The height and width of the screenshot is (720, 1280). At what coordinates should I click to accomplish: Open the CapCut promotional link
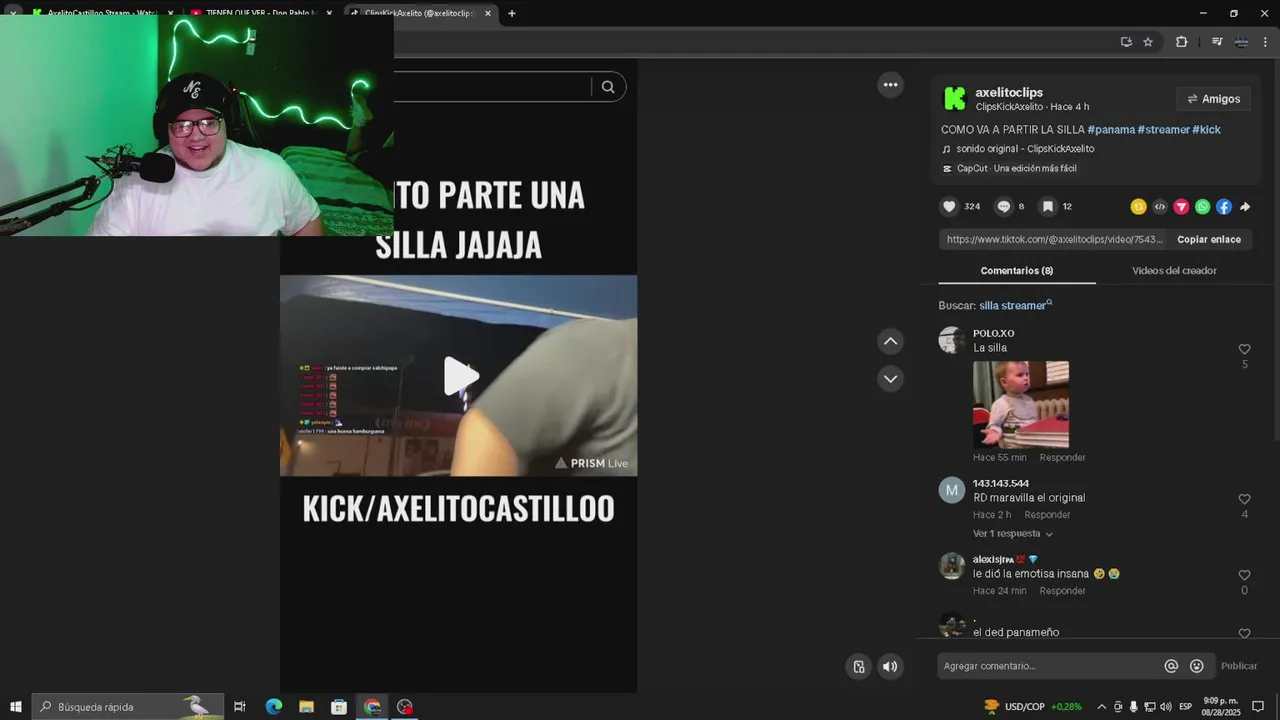tap(1009, 169)
